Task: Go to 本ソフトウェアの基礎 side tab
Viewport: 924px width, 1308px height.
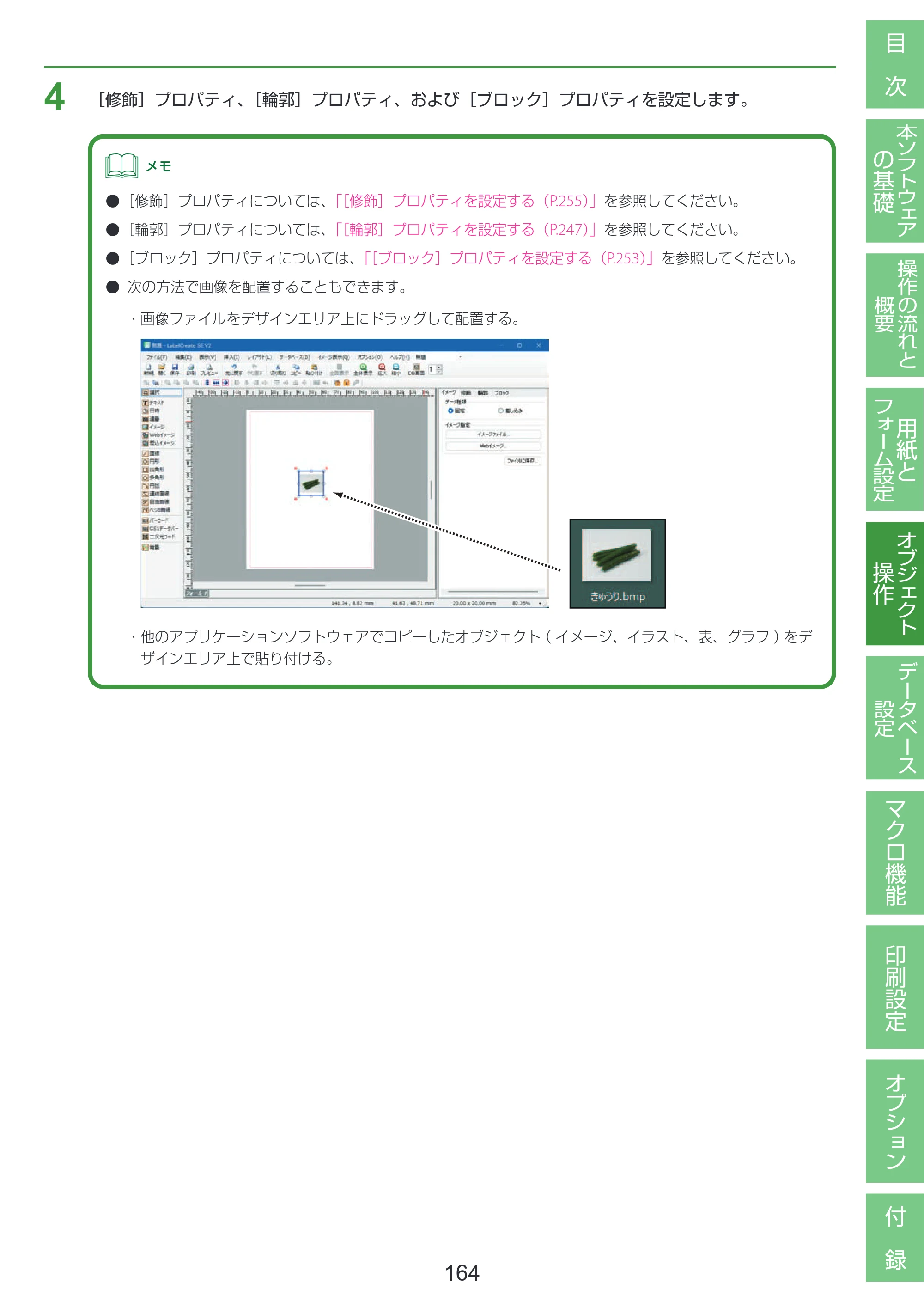Action: point(894,181)
